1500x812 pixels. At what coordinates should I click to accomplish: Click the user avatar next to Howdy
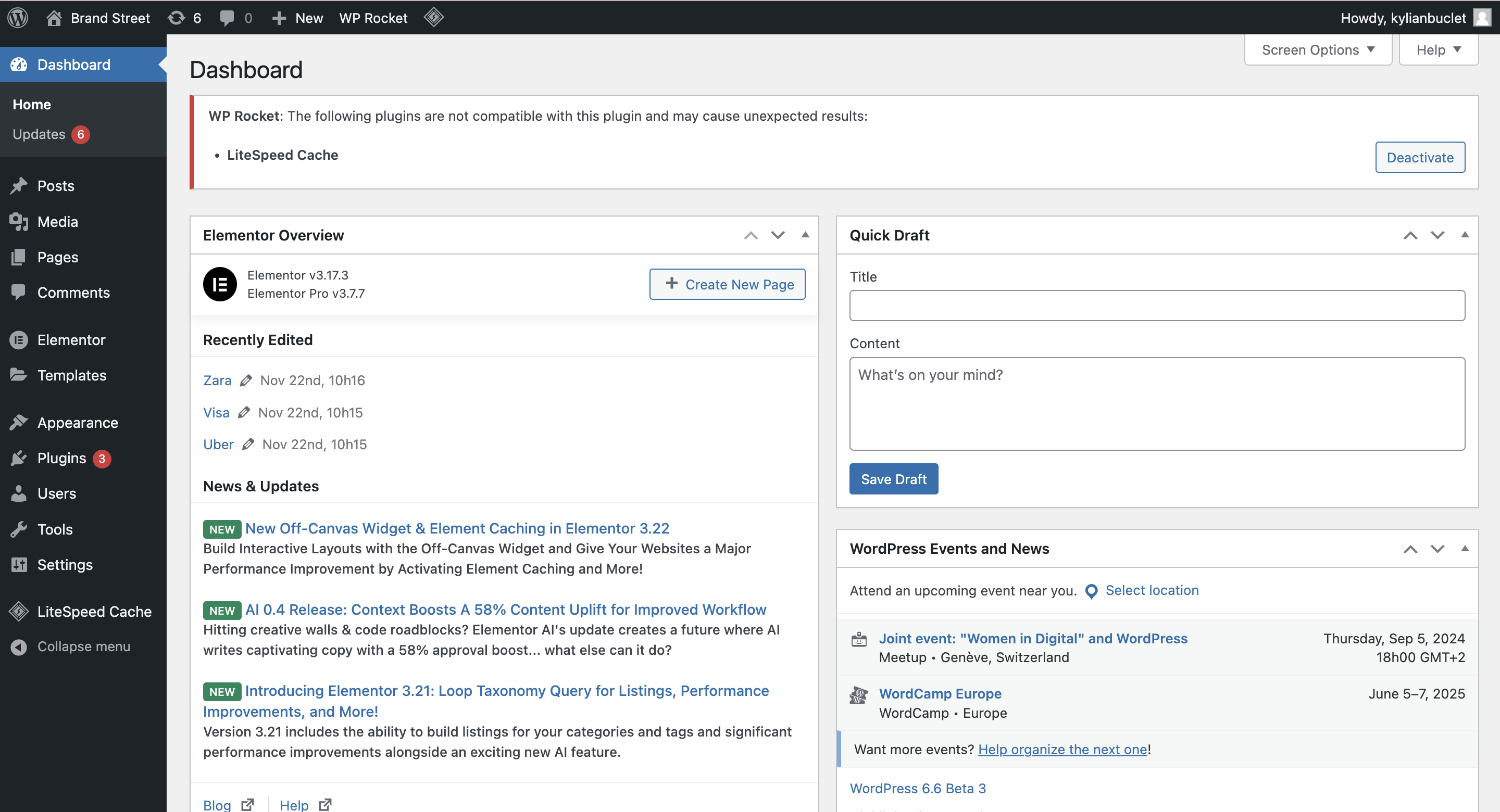[x=1482, y=18]
